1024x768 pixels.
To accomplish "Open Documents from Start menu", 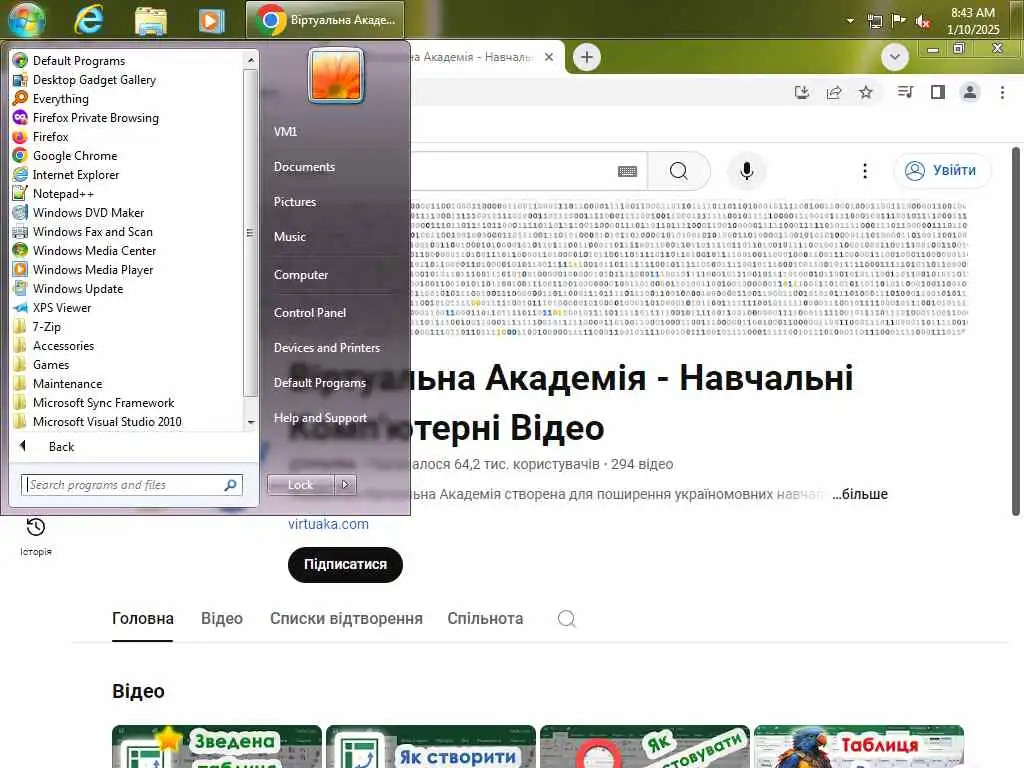I will pyautogui.click(x=304, y=167).
